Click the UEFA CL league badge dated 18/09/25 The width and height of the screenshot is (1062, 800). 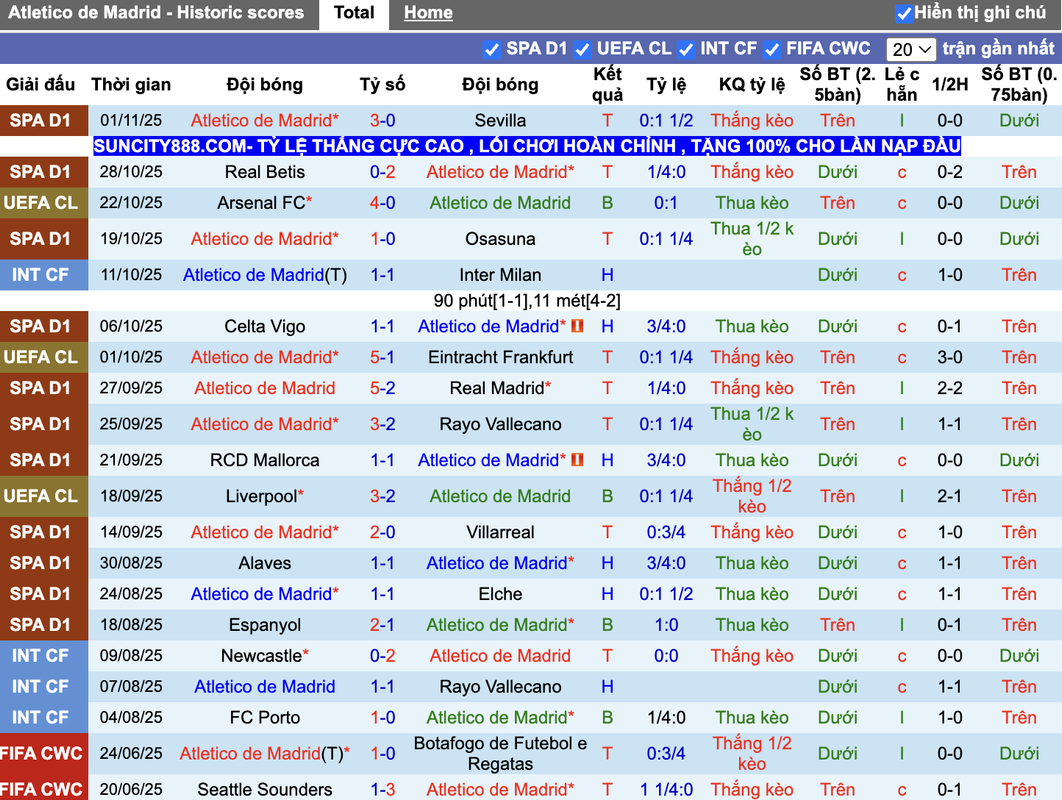[44, 497]
